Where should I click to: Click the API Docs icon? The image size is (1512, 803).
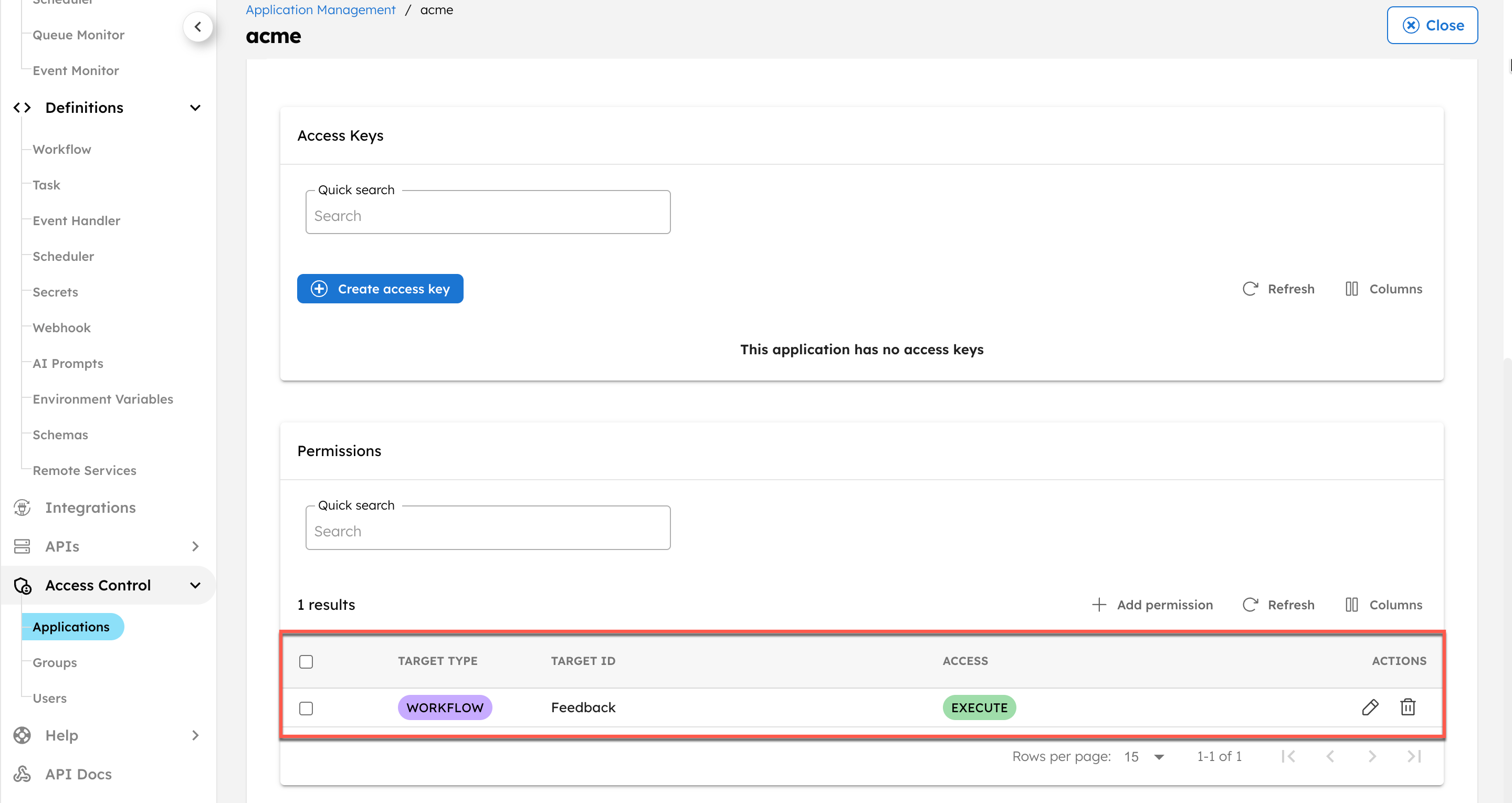pyautogui.click(x=22, y=774)
